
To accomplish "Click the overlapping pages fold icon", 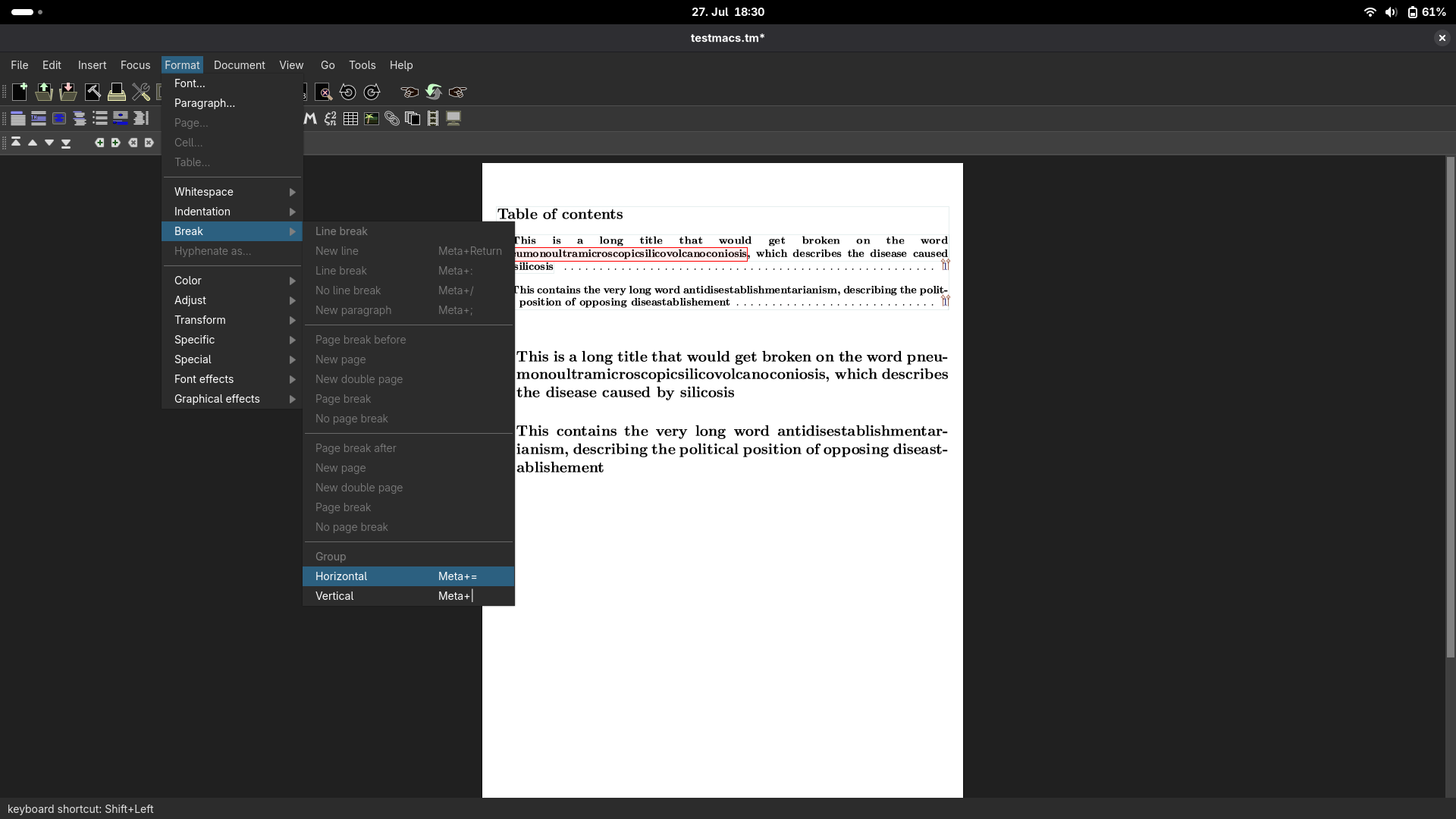I will pos(413,118).
